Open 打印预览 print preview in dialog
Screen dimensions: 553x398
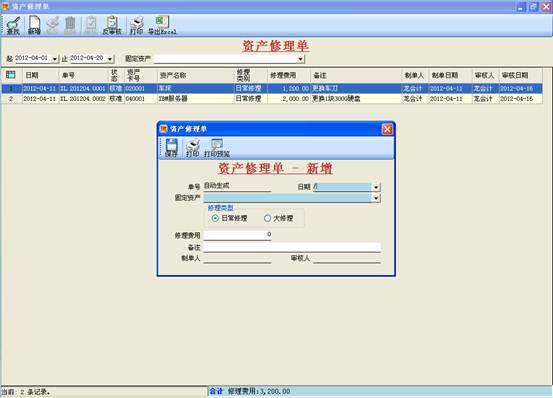217,148
